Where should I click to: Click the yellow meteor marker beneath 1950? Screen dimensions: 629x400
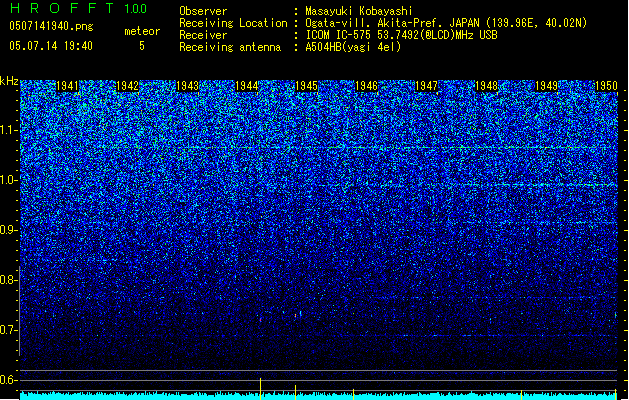click(616, 394)
